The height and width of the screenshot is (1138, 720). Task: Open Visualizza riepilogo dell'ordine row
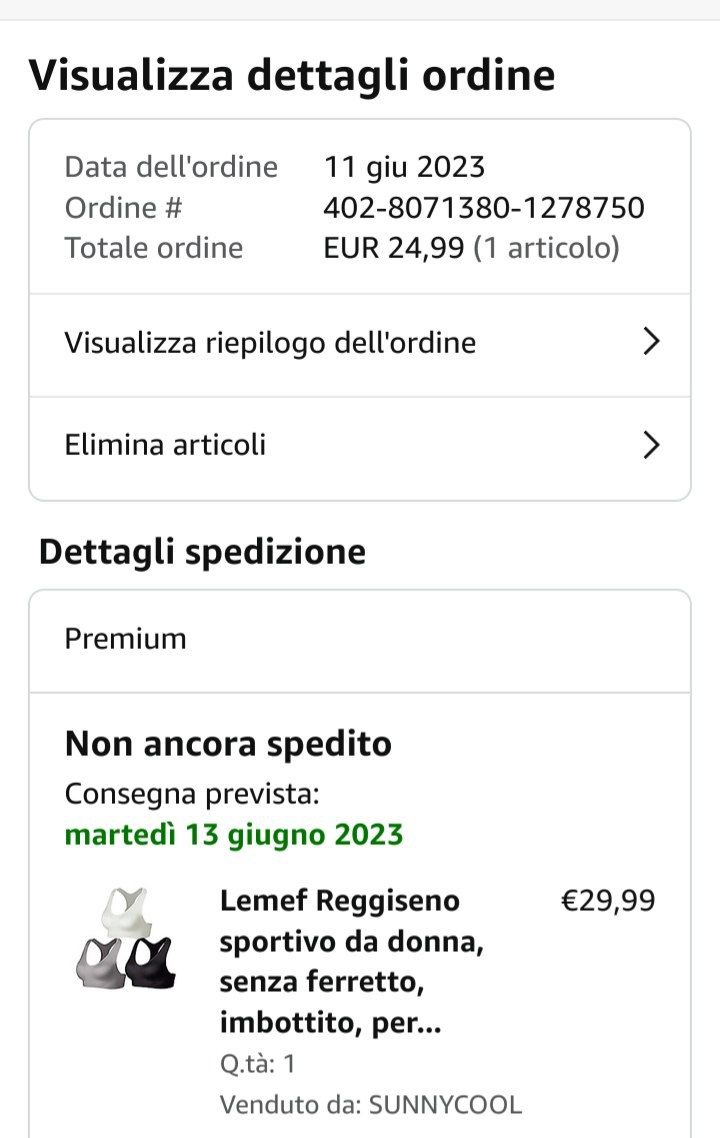coord(360,345)
